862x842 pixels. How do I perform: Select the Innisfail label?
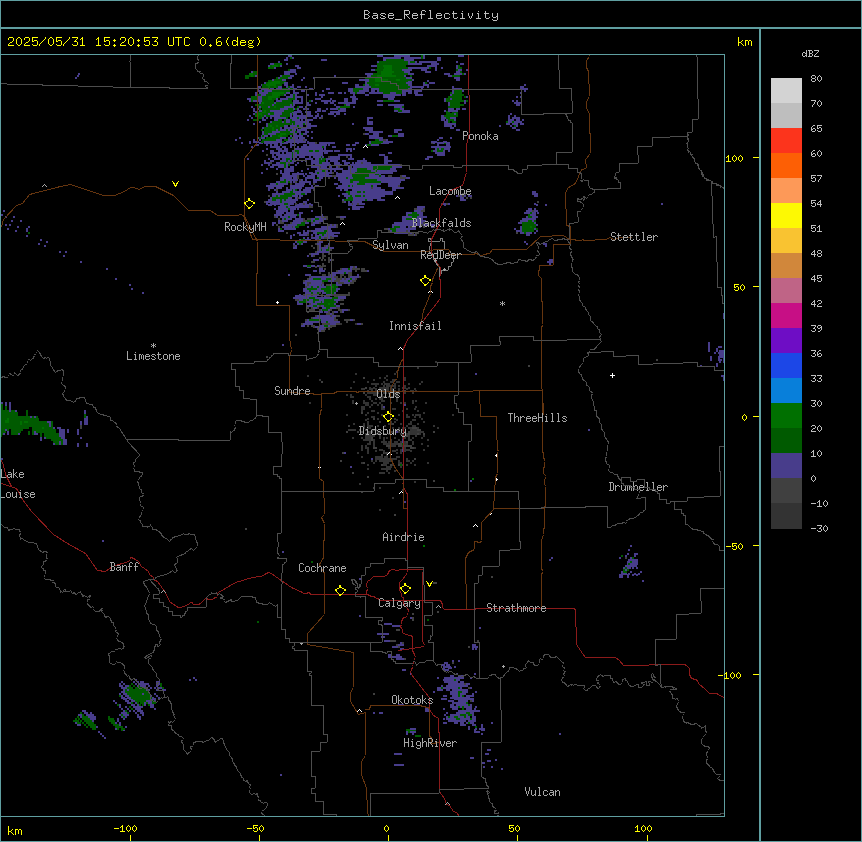coord(415,326)
